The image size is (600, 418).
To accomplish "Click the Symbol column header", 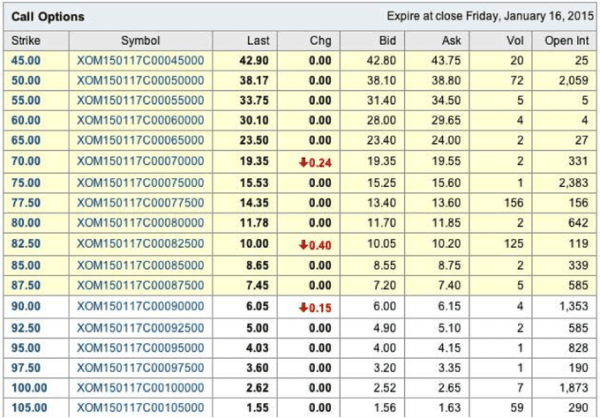I will [x=140, y=40].
